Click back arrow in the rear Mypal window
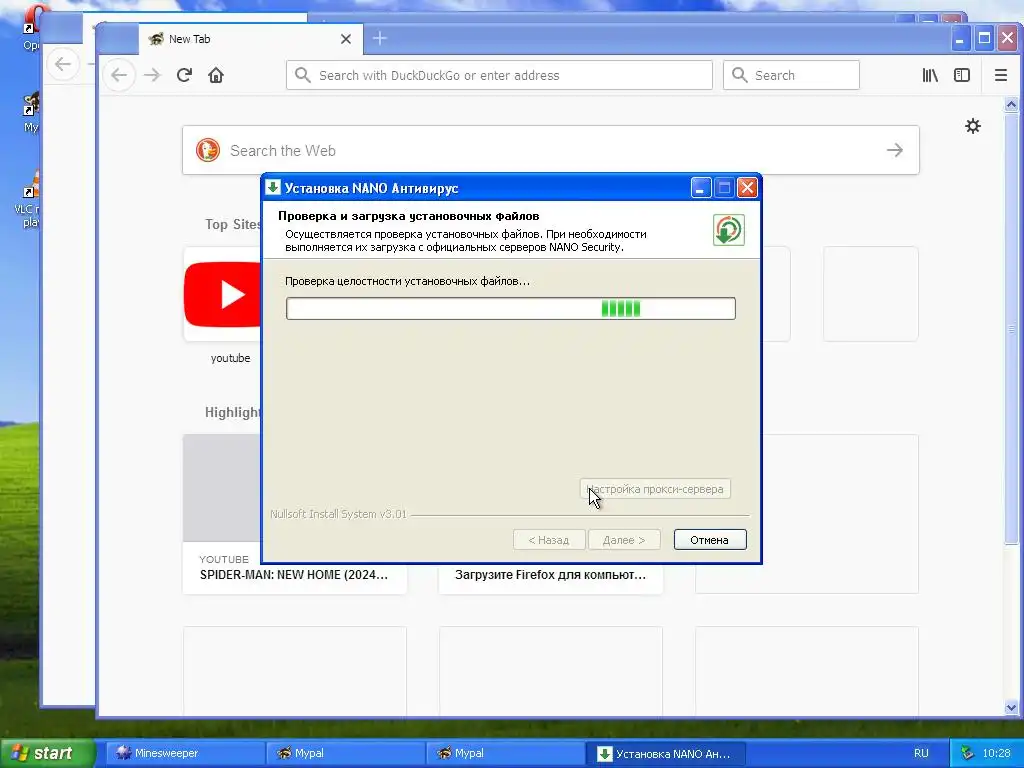 pos(63,64)
